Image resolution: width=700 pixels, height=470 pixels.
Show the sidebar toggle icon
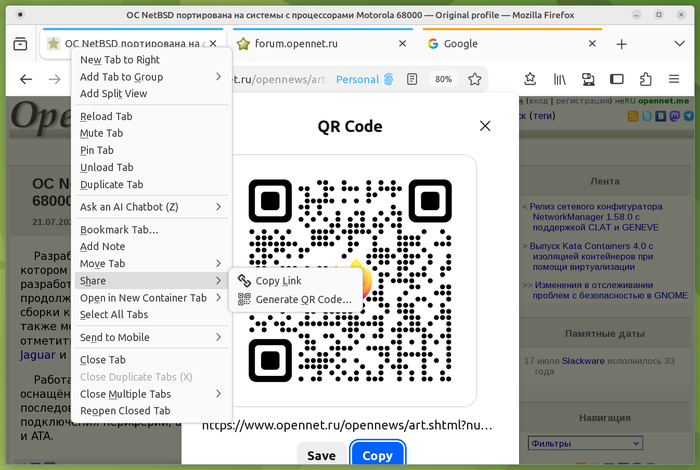pyautogui.click(x=617, y=79)
